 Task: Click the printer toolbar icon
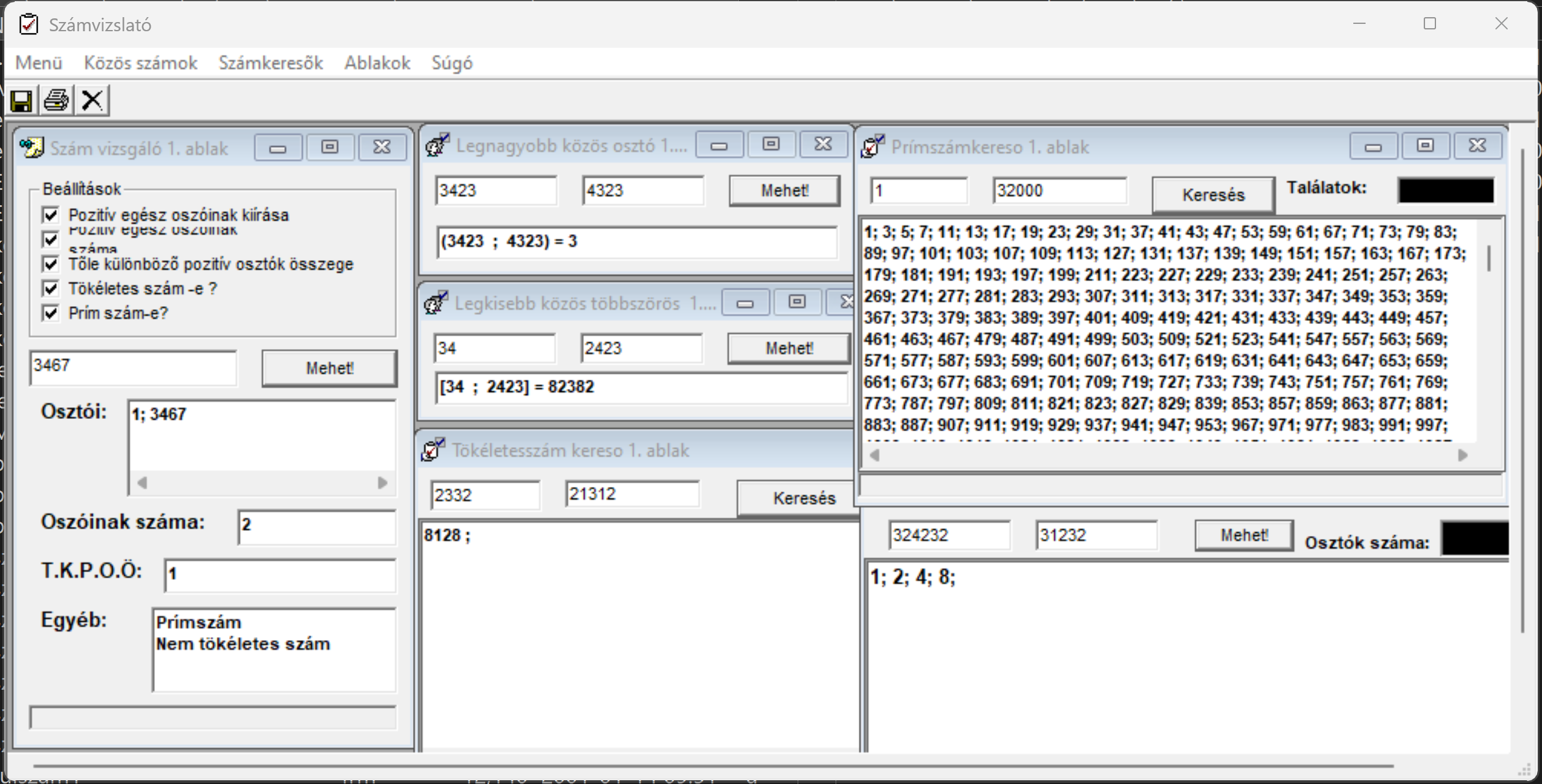pos(57,100)
